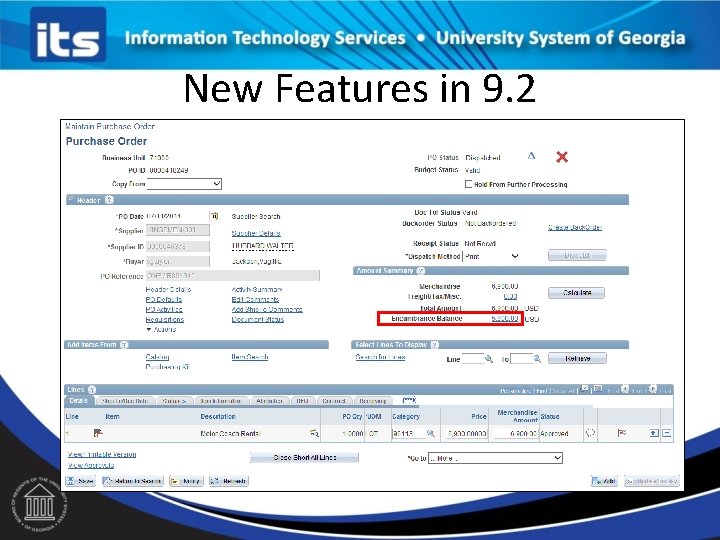Open the PO Date calendar picker
The image size is (720, 540).
tap(214, 216)
